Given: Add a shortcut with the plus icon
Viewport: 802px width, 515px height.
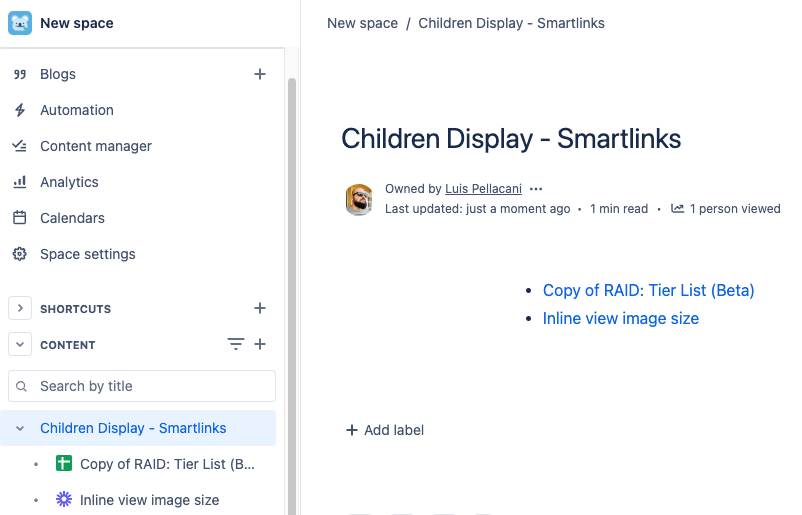Looking at the screenshot, I should tap(260, 308).
